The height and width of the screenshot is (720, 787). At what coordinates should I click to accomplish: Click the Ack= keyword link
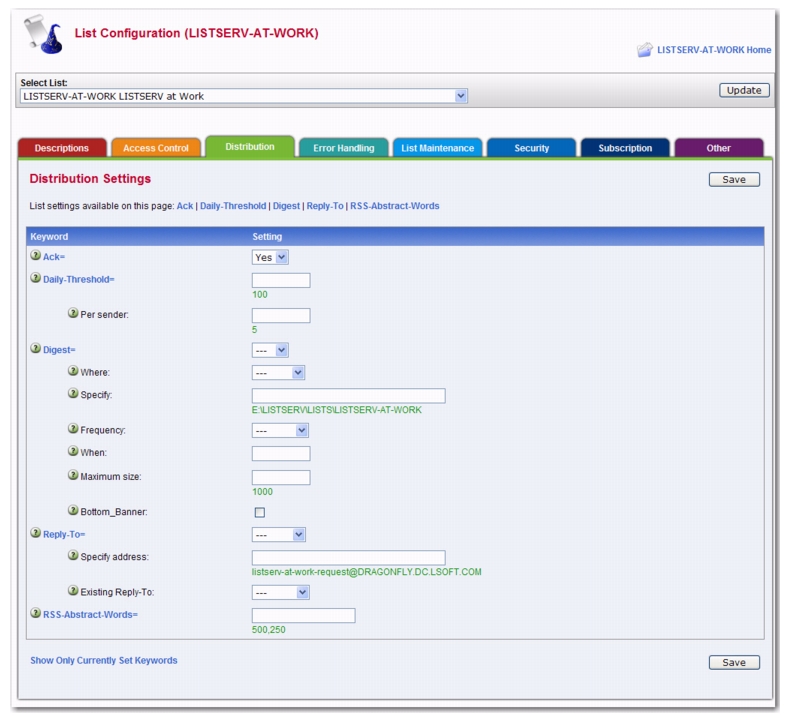pos(54,257)
